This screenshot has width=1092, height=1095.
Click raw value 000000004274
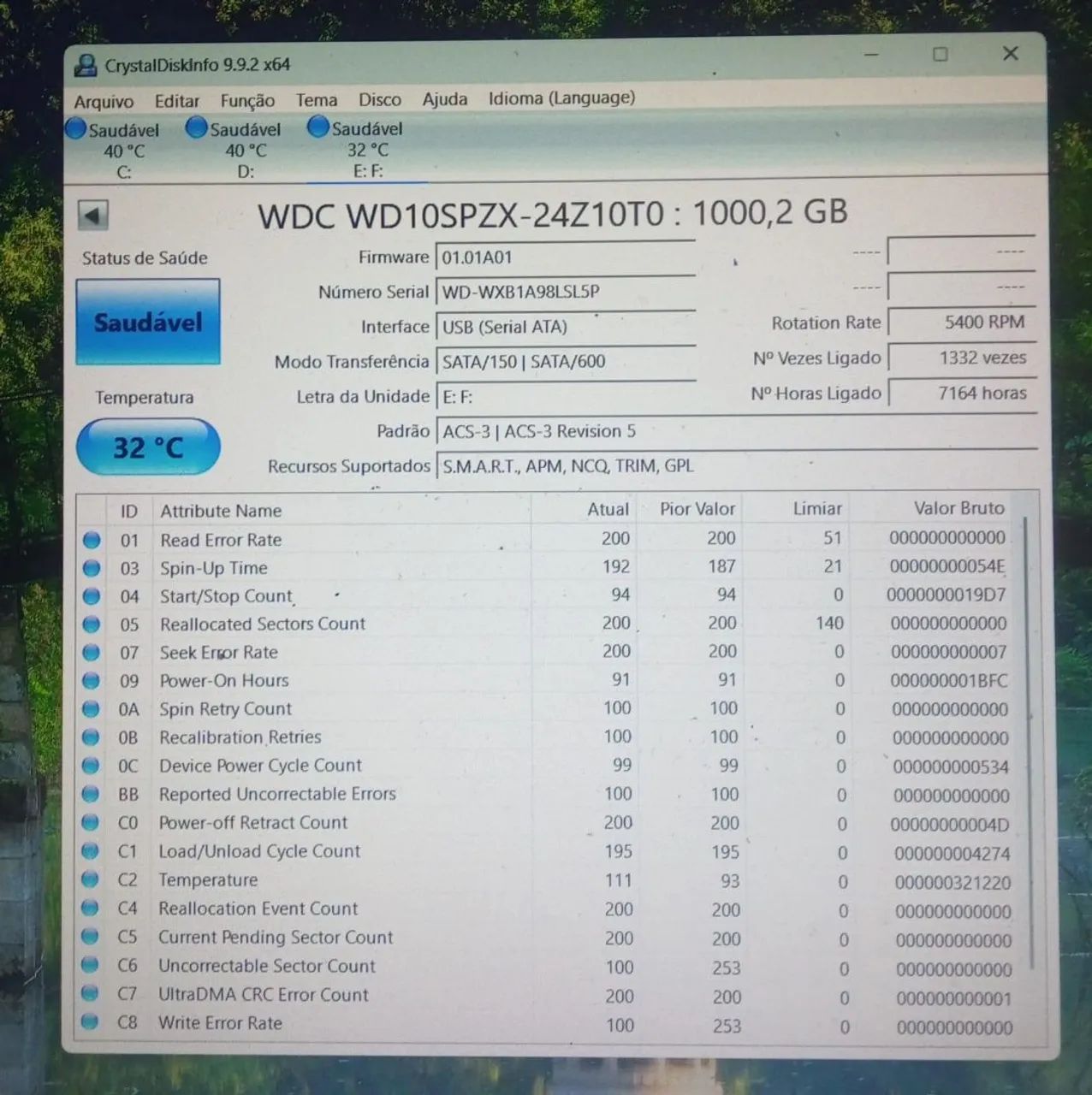tap(952, 854)
